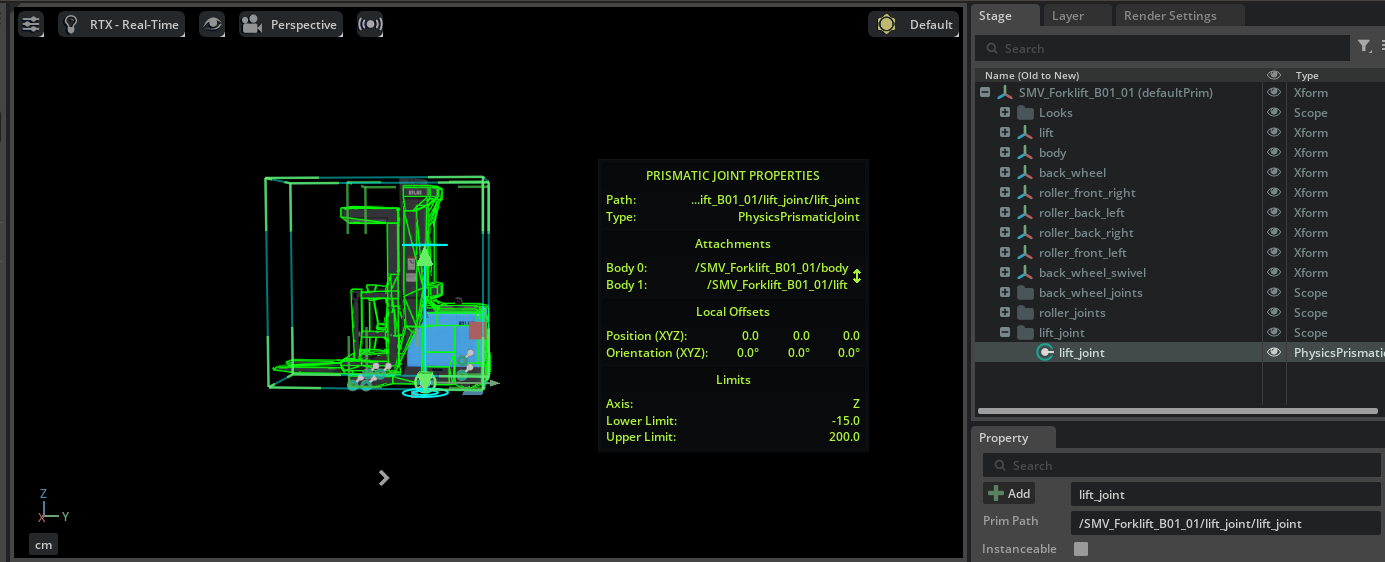
Task: Collapse the lift_joint scope folder
Action: 1005,332
